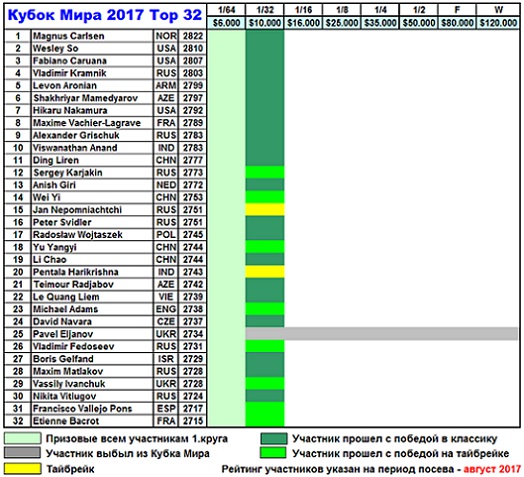
Task: Click the title Кубок Мира 2017 Top 32
Action: pyautogui.click(x=105, y=15)
